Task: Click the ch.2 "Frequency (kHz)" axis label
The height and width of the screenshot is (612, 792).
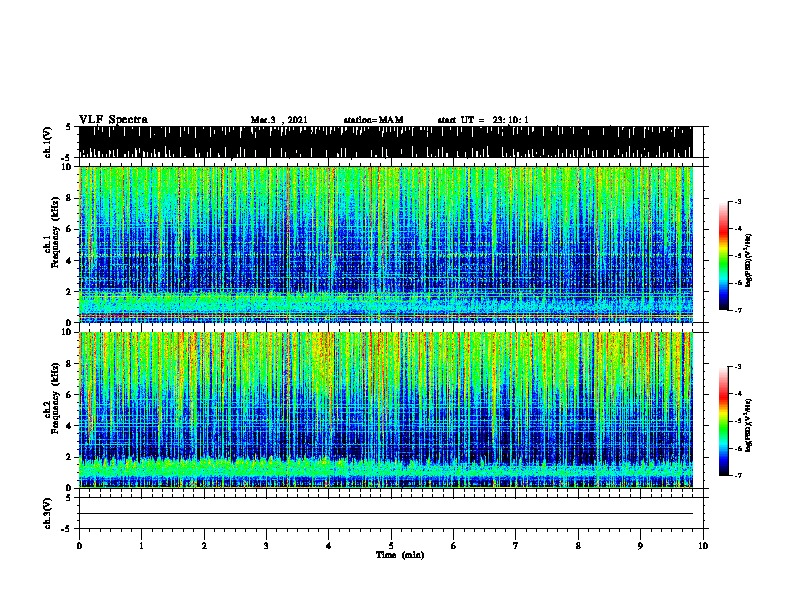Action: click(x=55, y=398)
